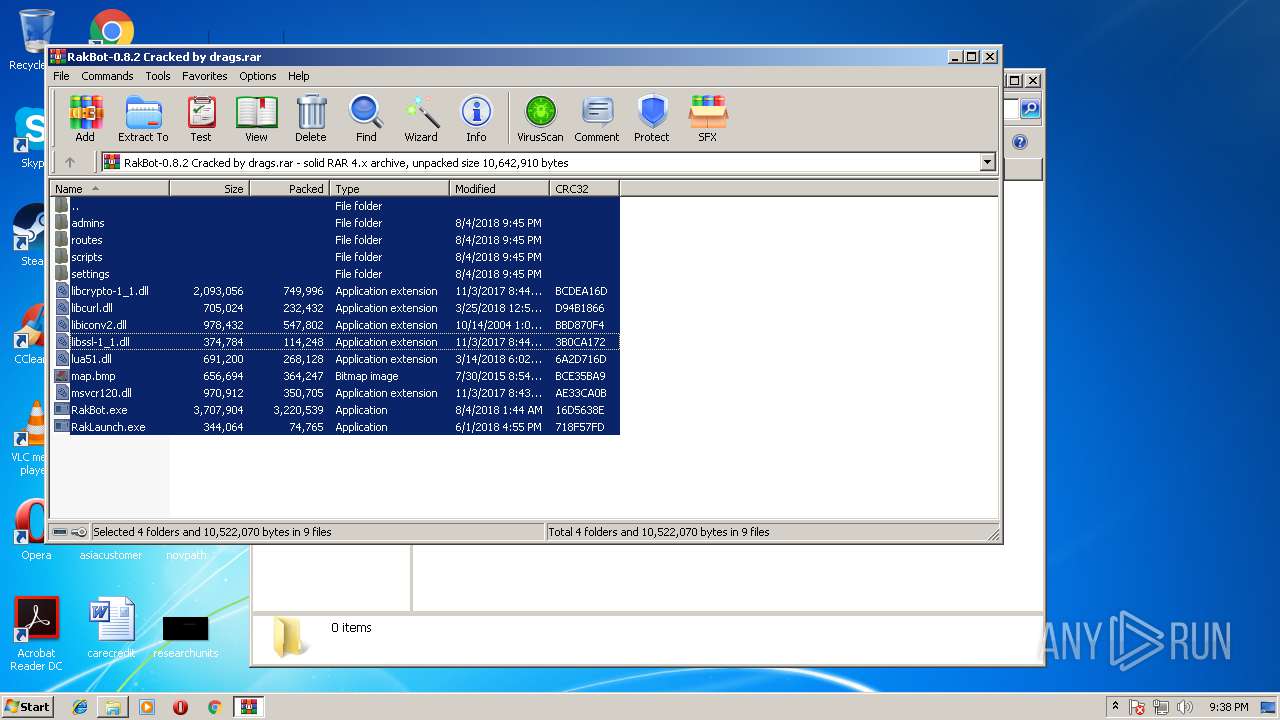Viewport: 1280px width, 720px height.
Task: Open the Options menu
Action: click(257, 76)
